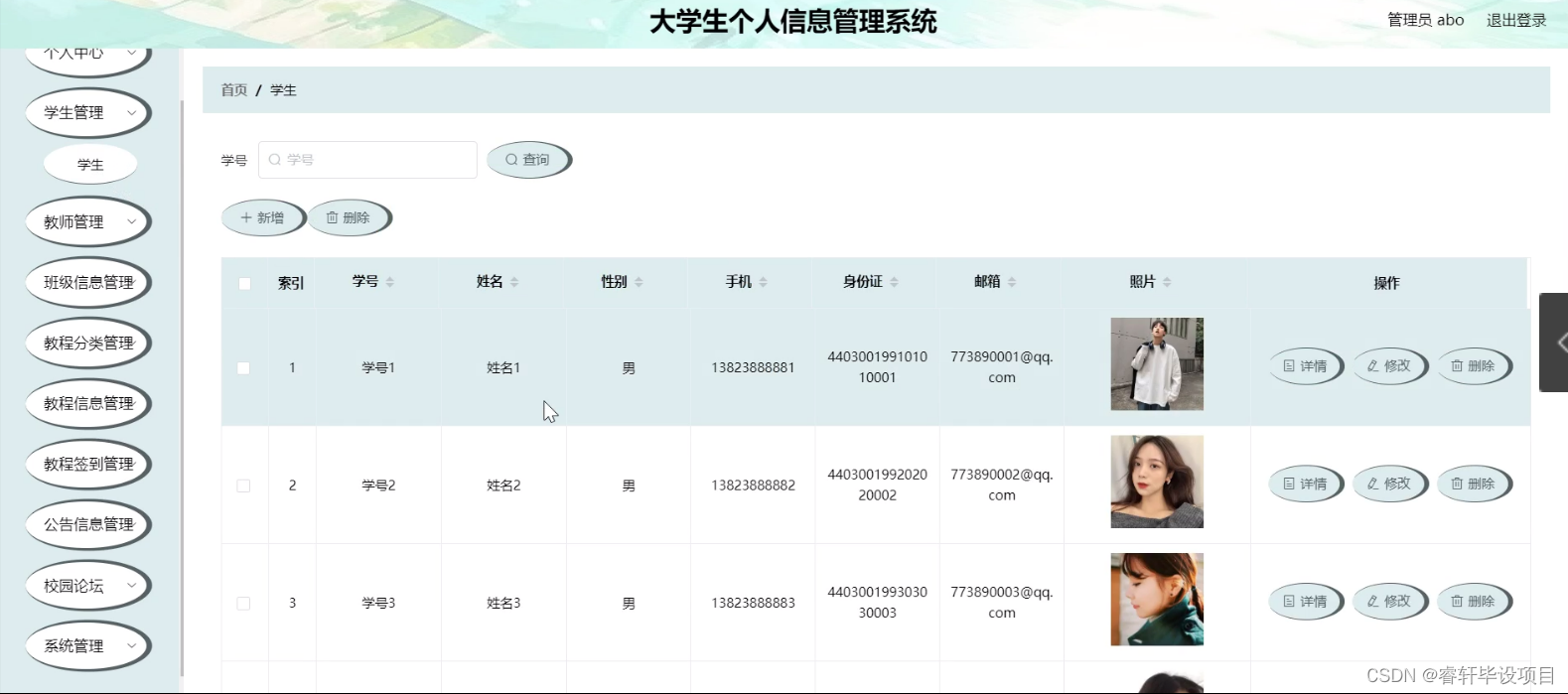Click 退出登录 to log out

point(1516,20)
